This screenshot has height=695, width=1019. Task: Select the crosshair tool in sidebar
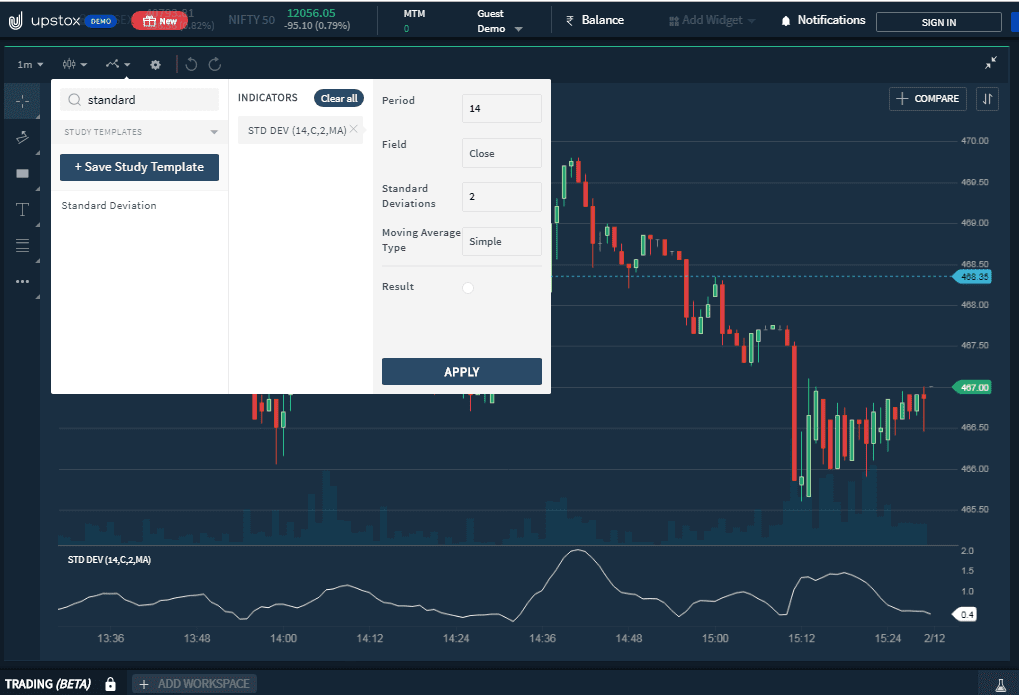[x=22, y=101]
